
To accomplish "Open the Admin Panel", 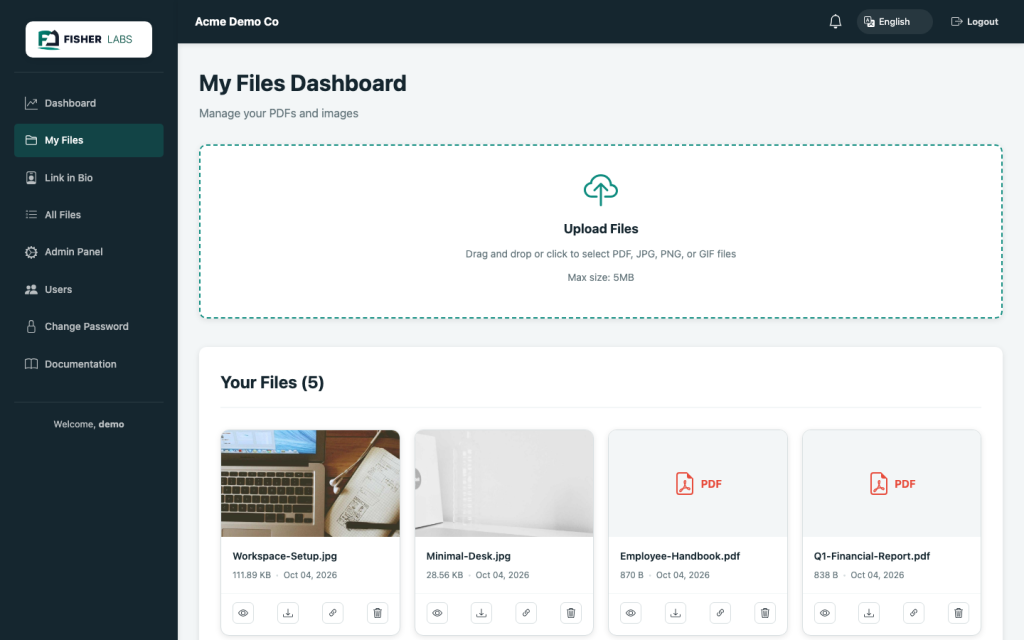I will (x=89, y=252).
